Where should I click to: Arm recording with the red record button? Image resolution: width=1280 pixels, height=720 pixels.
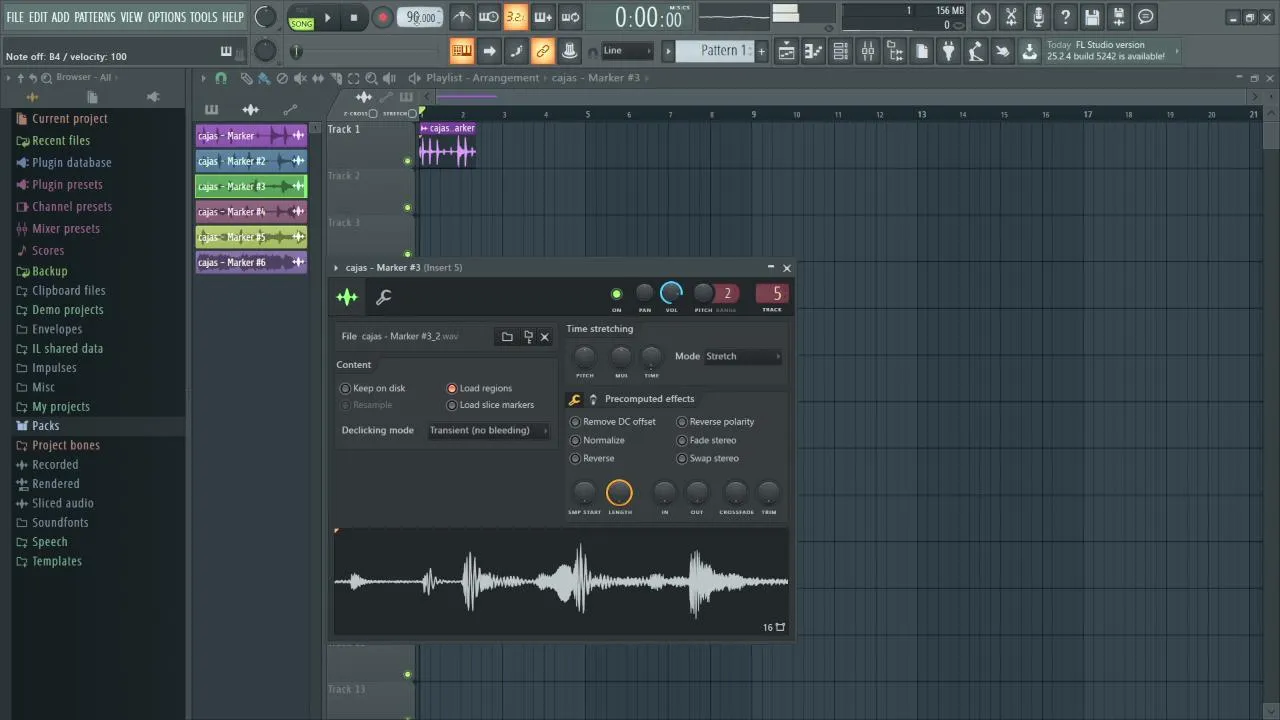coord(382,17)
